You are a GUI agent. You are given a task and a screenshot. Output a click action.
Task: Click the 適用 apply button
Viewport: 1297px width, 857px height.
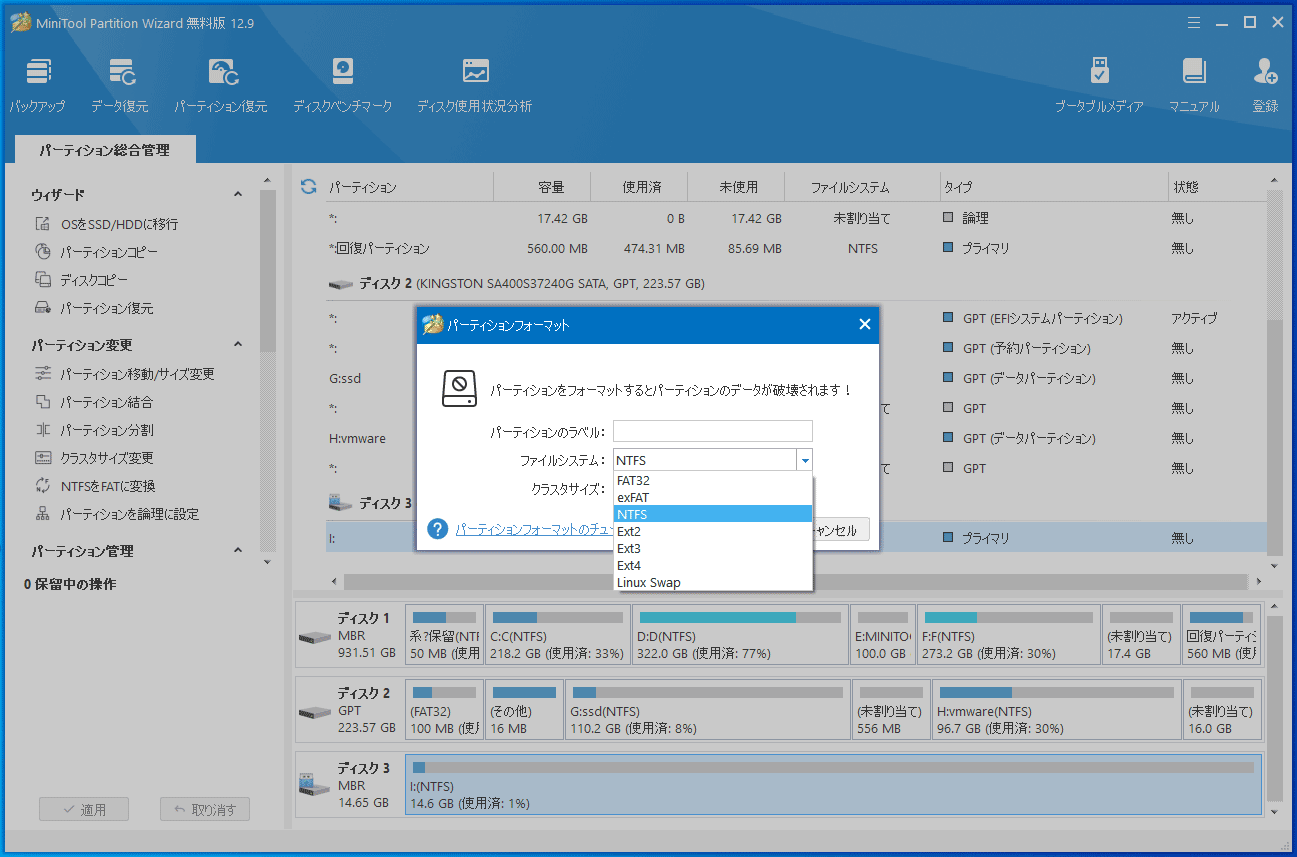point(84,809)
